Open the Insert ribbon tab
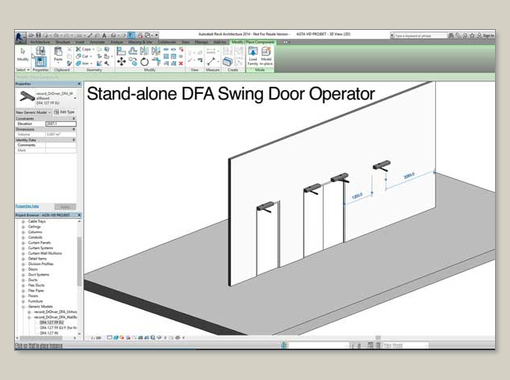The height and width of the screenshot is (380, 510). click(x=80, y=42)
